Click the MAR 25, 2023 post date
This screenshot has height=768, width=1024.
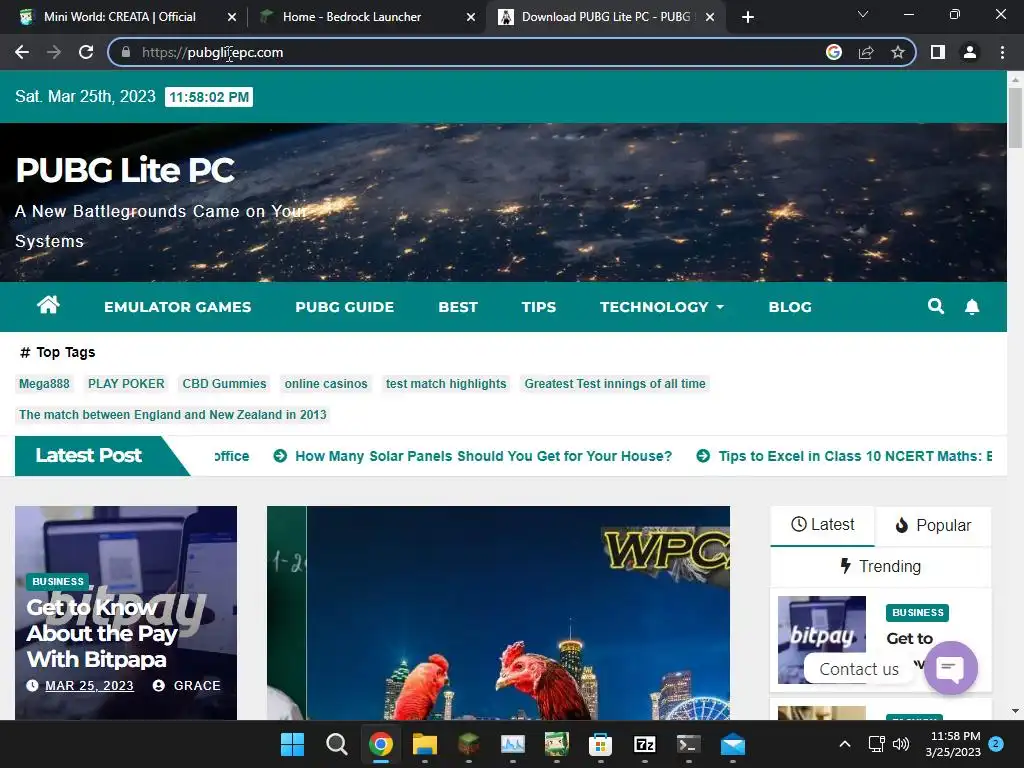click(89, 686)
